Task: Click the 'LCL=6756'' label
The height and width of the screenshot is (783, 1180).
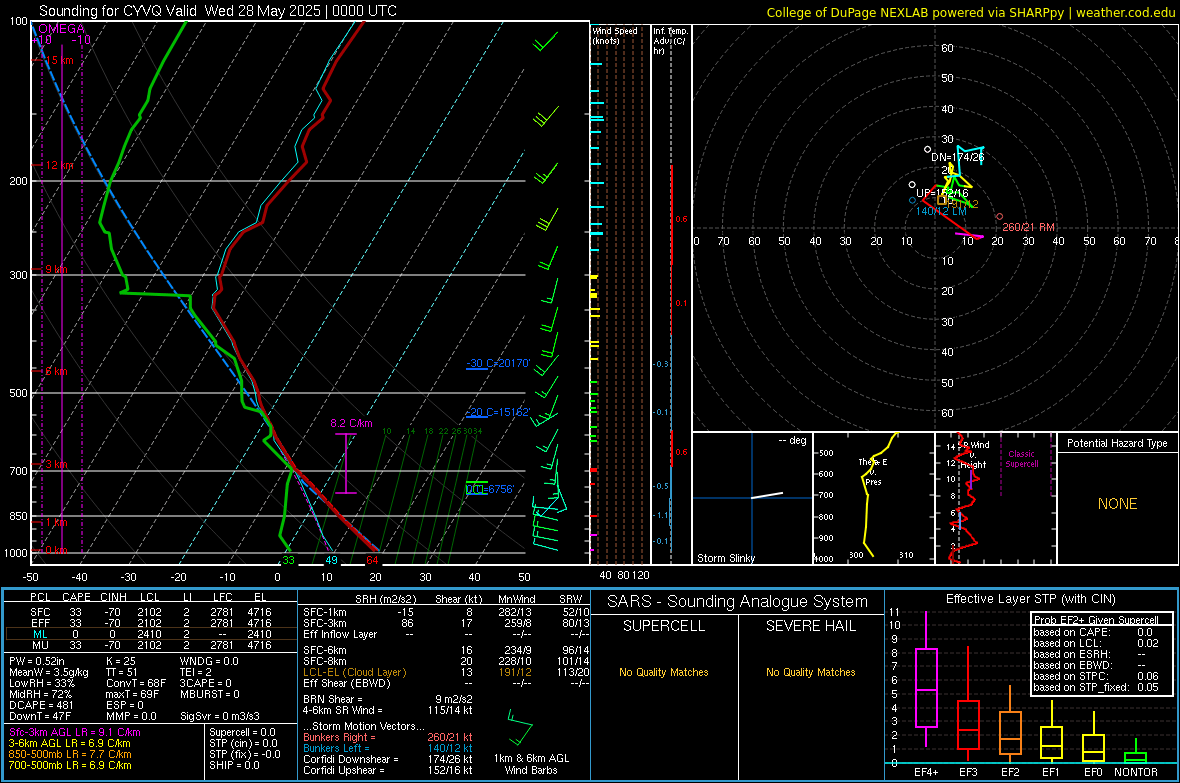Action: pyautogui.click(x=490, y=489)
